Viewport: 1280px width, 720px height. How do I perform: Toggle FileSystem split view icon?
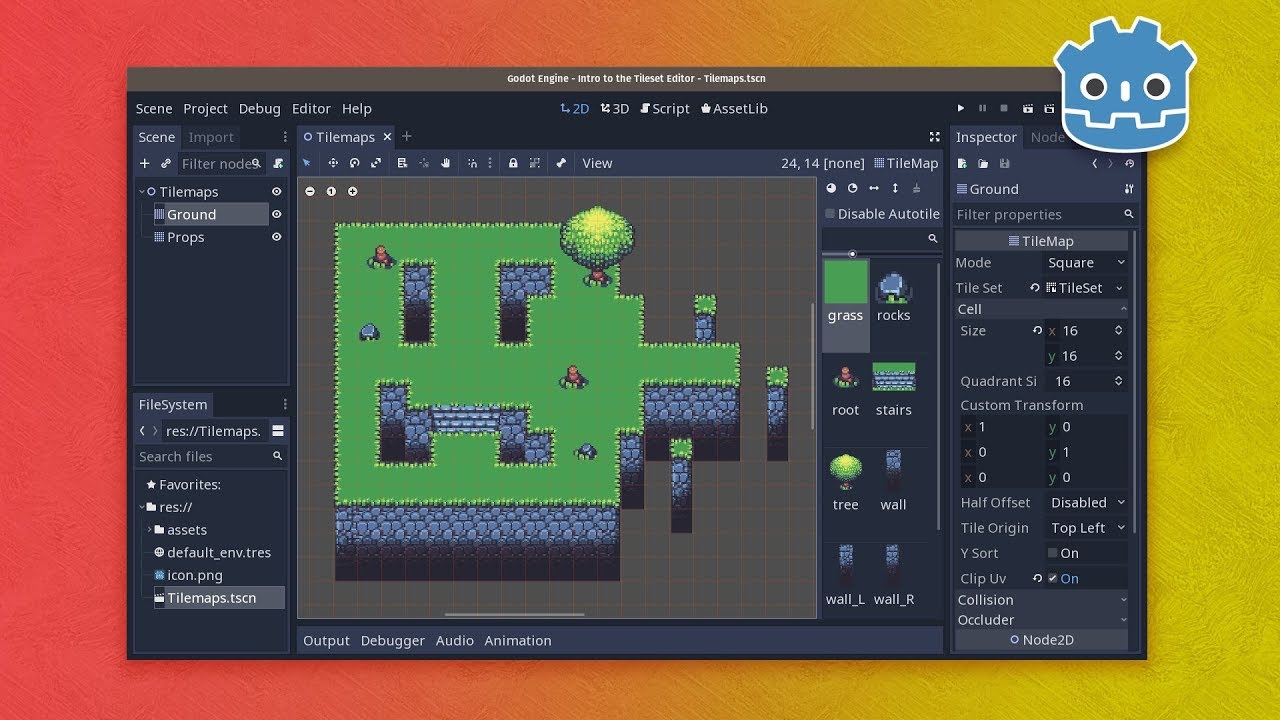tap(278, 431)
